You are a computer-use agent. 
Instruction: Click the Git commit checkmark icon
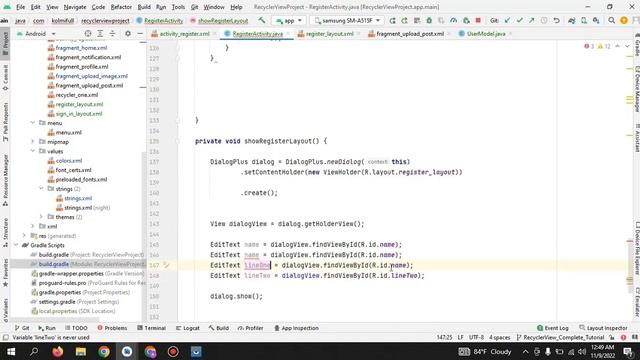(519, 20)
